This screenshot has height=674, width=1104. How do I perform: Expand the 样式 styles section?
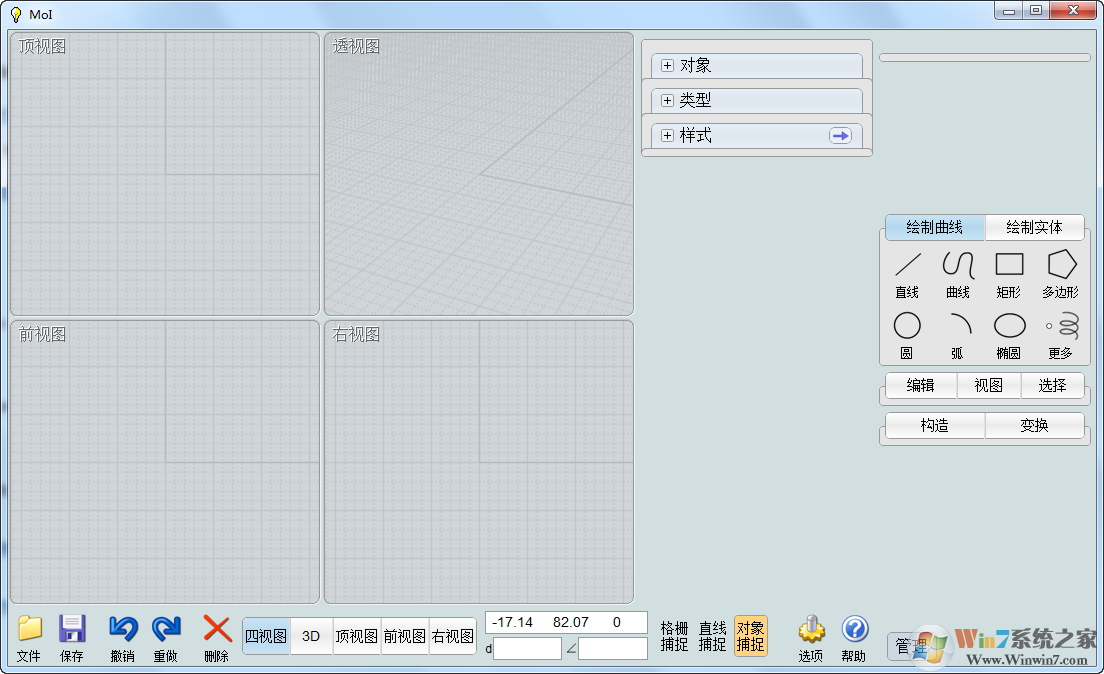pyautogui.click(x=667, y=135)
